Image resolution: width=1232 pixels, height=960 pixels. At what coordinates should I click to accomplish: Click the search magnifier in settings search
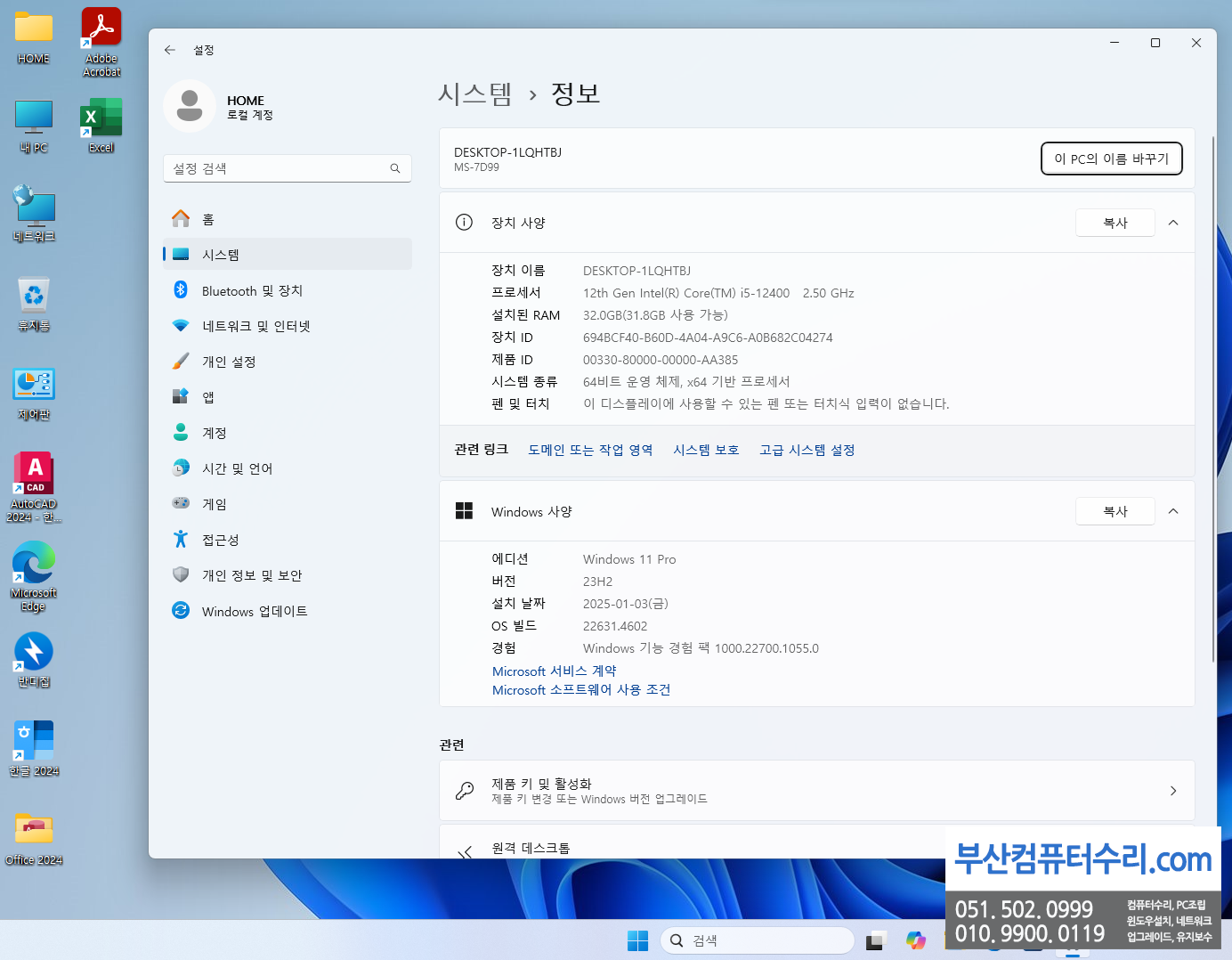click(395, 168)
